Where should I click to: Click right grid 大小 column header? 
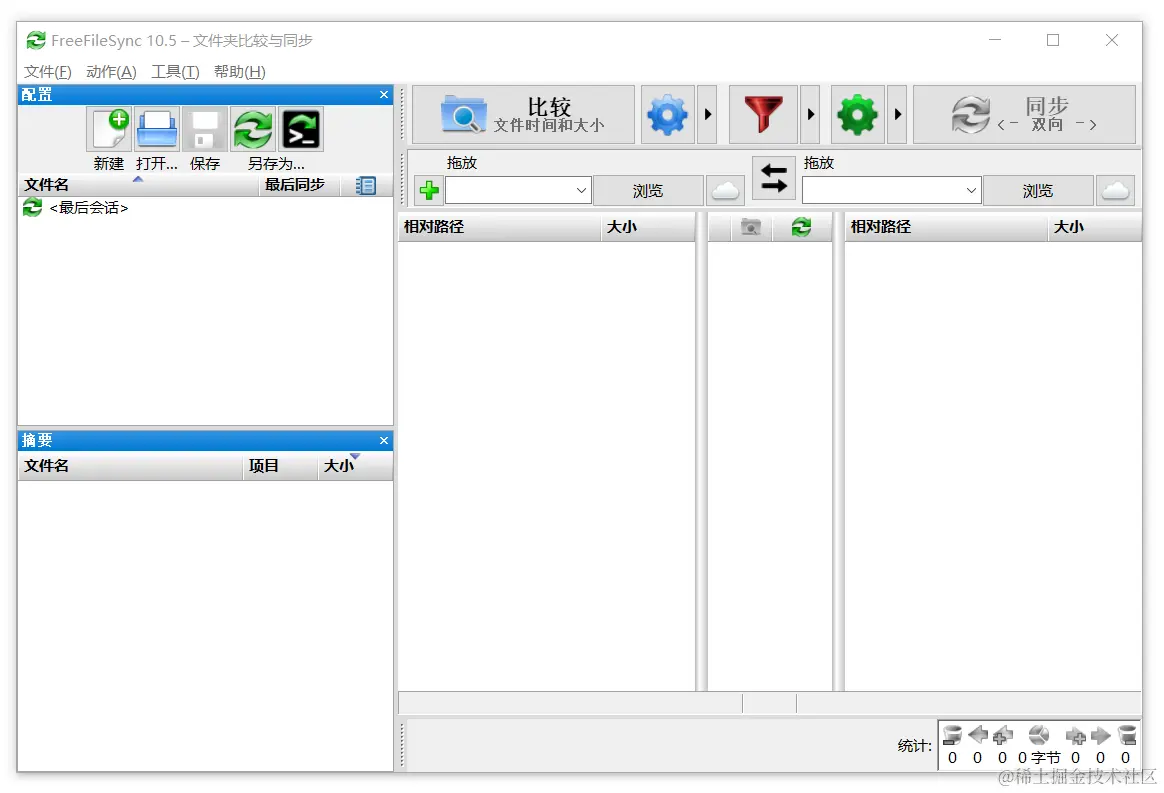pyautogui.click(x=1094, y=227)
